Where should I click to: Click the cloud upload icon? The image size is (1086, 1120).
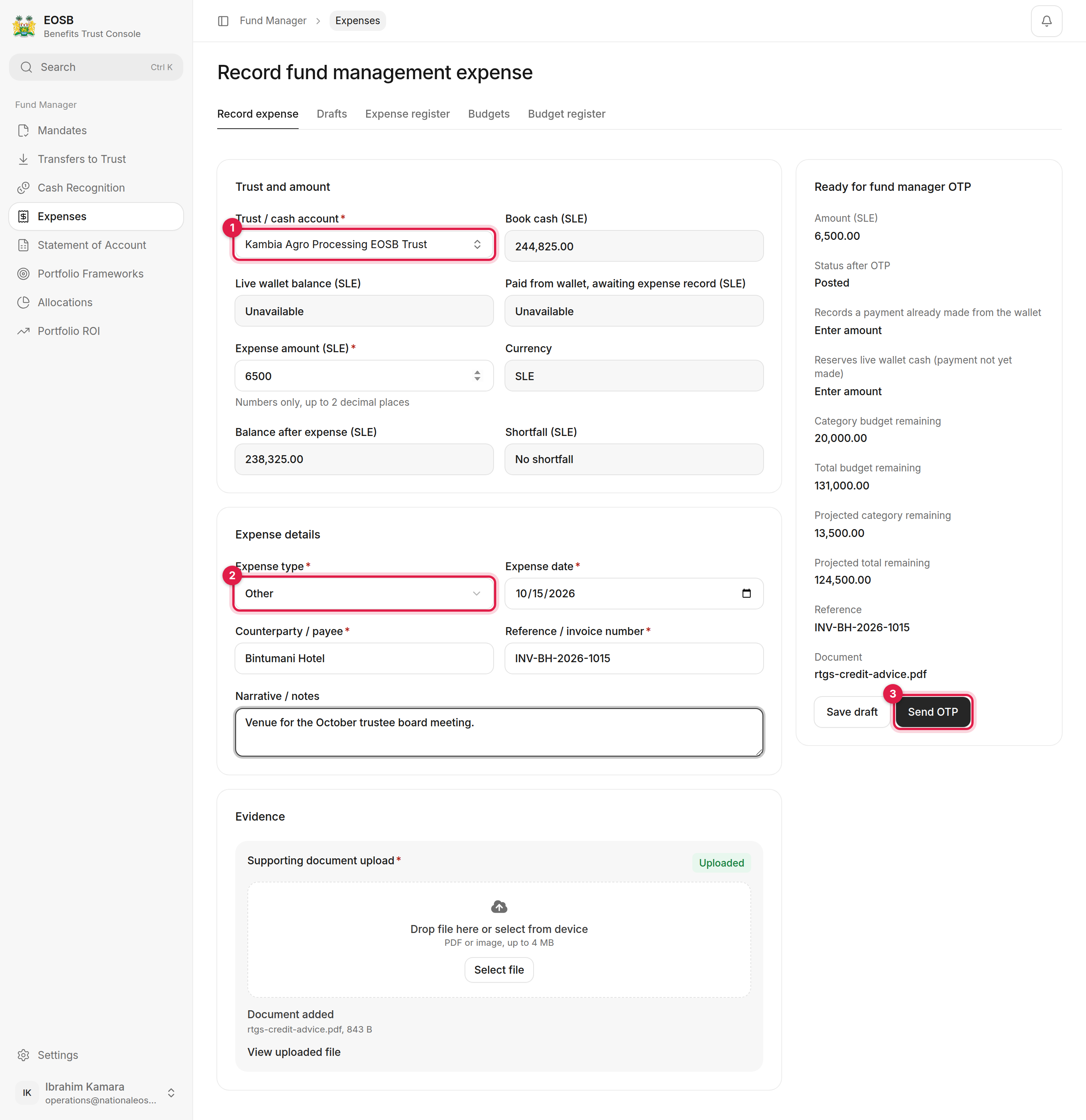point(499,907)
